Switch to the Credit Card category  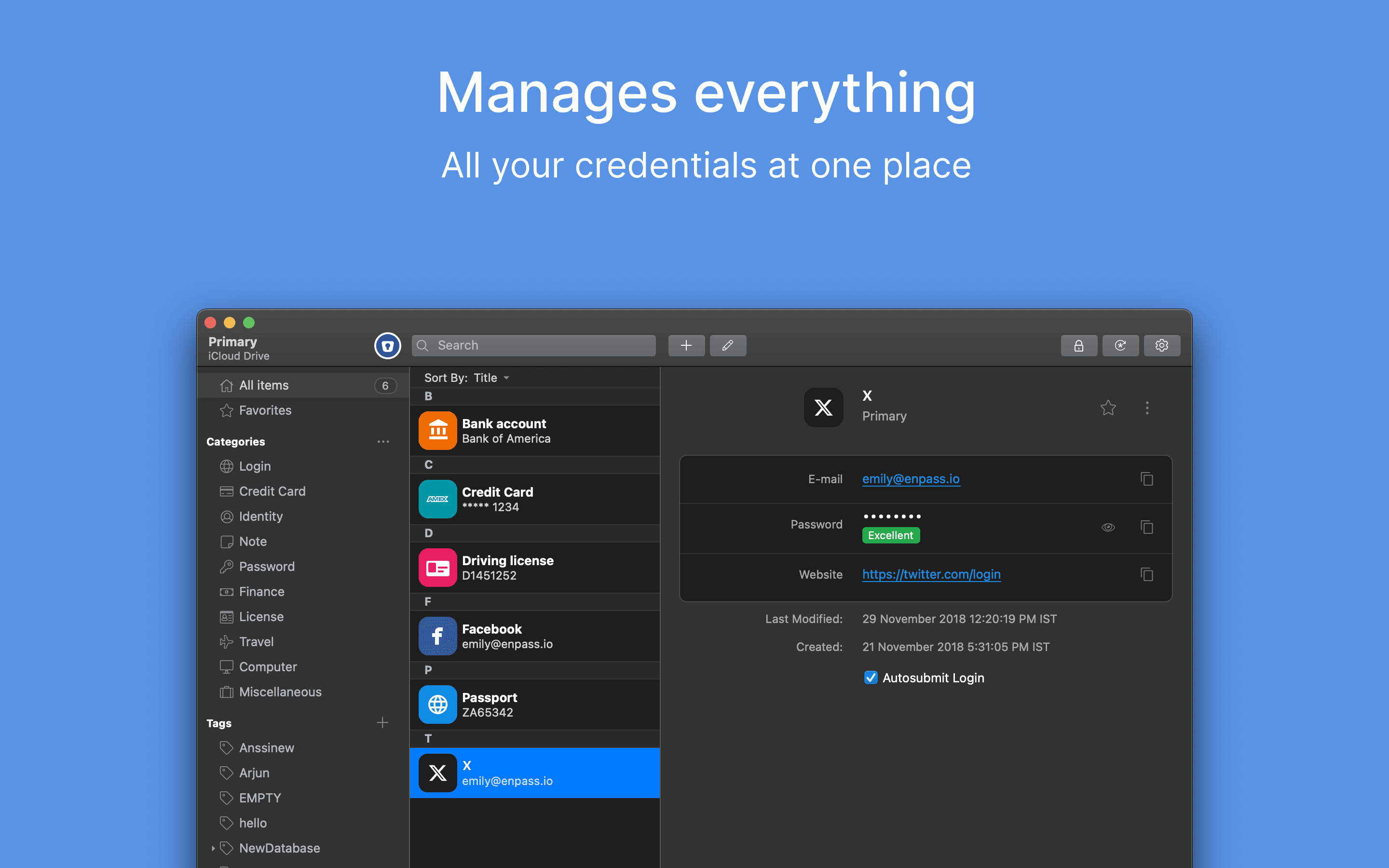(x=272, y=491)
